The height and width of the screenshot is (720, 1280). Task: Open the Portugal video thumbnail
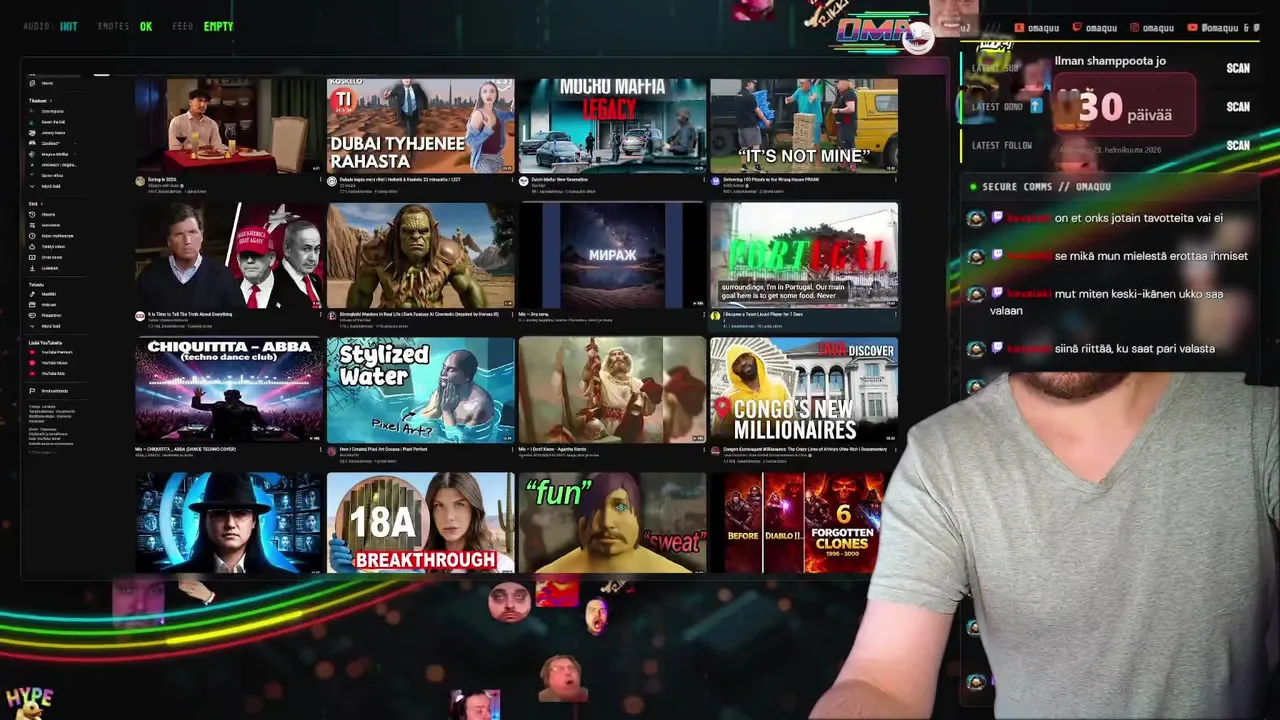point(804,256)
